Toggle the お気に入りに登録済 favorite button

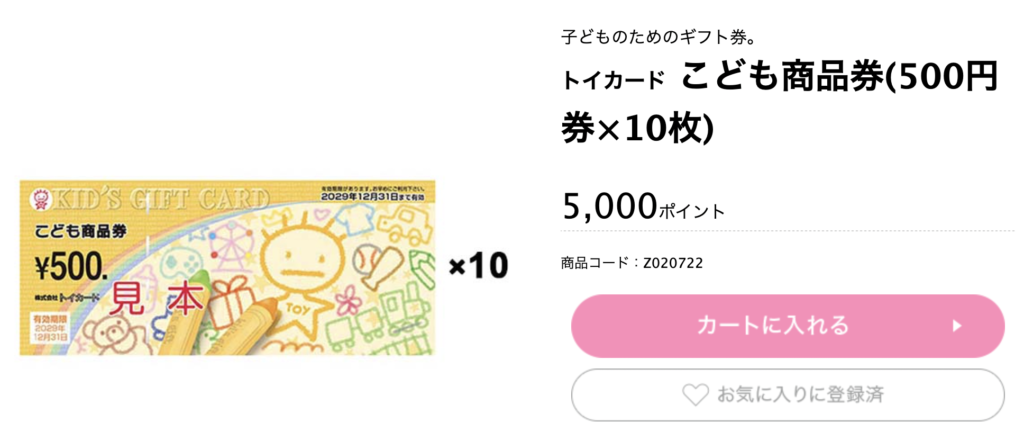(787, 394)
